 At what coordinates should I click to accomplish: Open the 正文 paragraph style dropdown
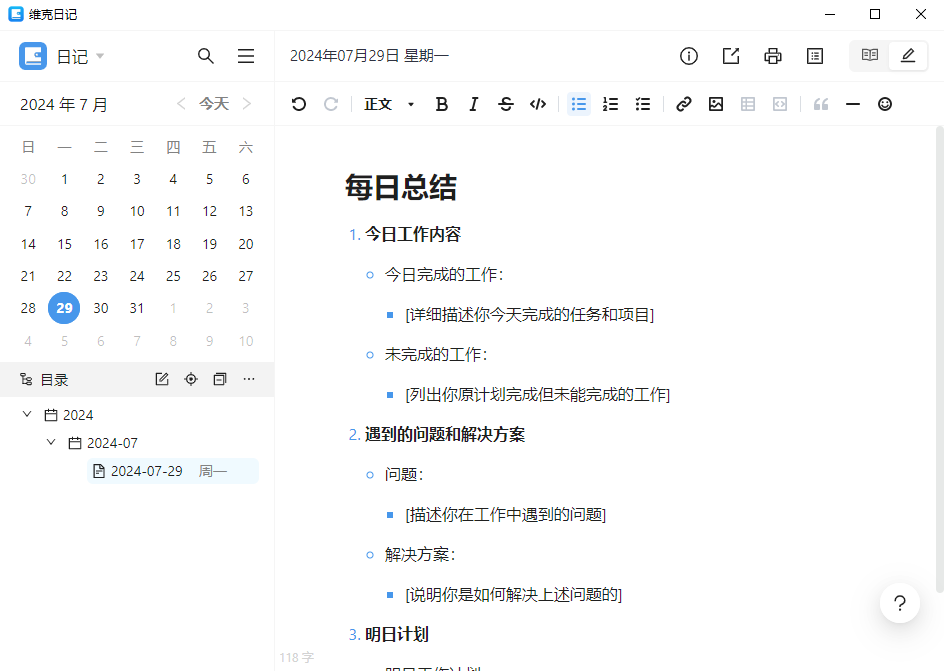tap(389, 104)
